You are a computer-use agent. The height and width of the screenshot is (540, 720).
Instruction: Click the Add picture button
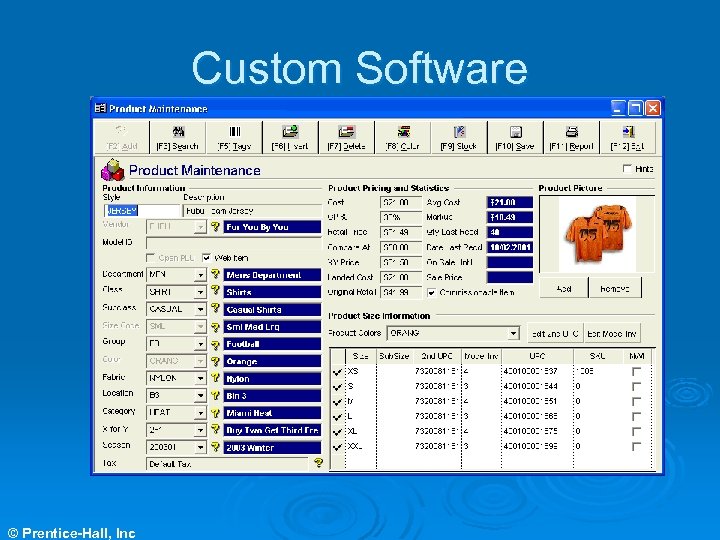click(x=563, y=288)
